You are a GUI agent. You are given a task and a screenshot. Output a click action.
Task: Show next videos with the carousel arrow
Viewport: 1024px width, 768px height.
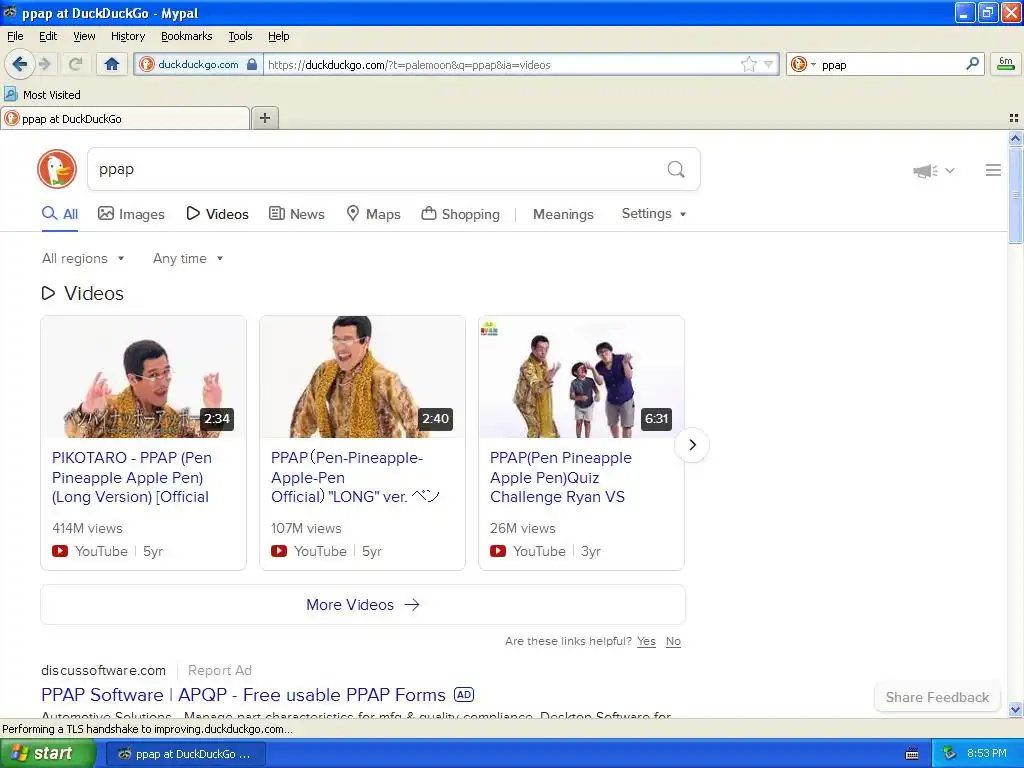coord(692,445)
